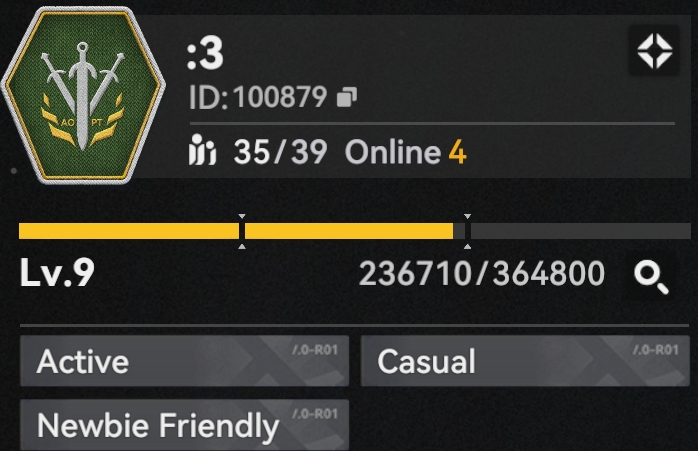
Task: Click the Online 4 indicator
Action: click(x=406, y=152)
